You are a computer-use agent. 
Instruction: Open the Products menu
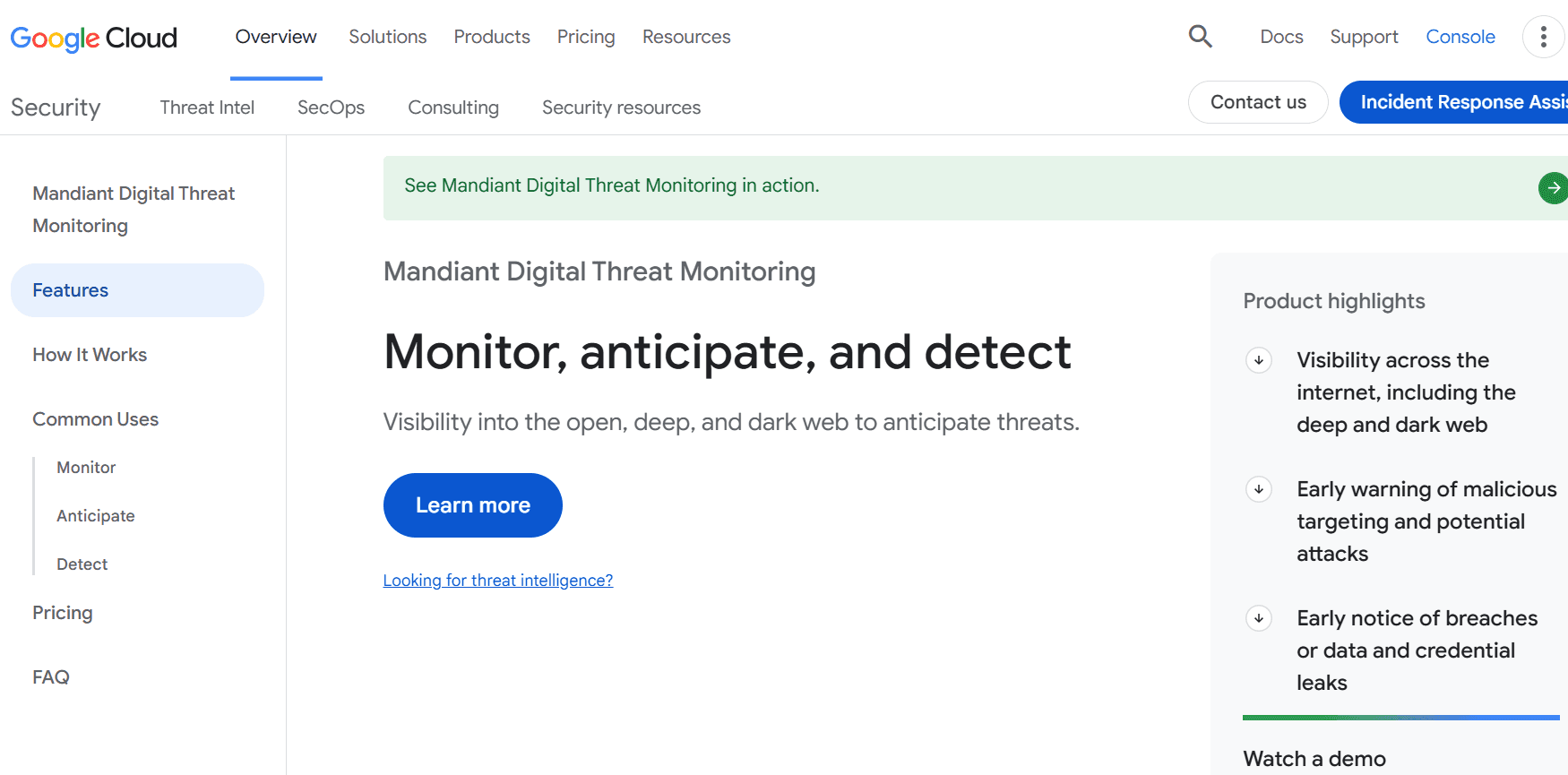pyautogui.click(x=492, y=37)
